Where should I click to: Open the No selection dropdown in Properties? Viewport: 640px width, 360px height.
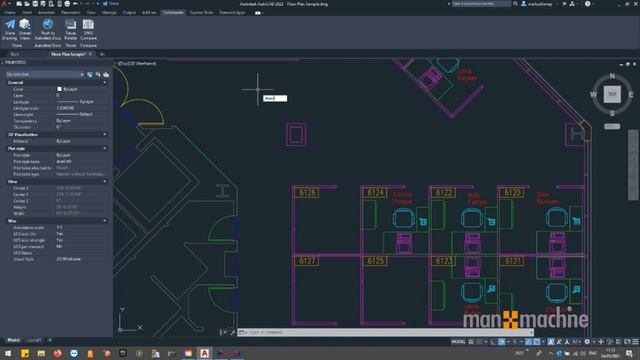45,74
